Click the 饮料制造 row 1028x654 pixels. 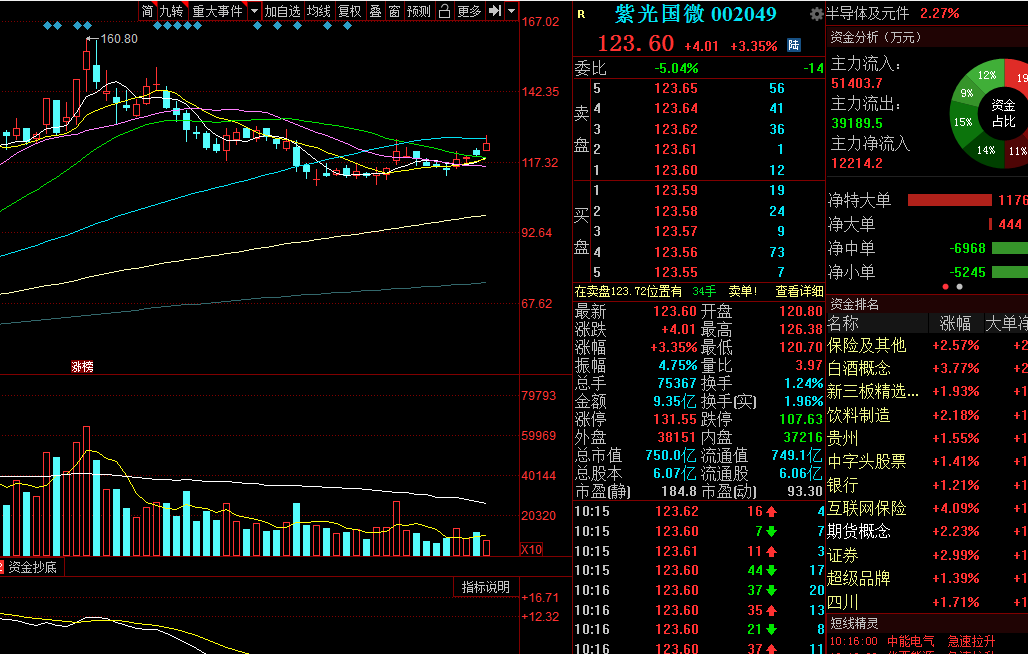(x=927, y=415)
